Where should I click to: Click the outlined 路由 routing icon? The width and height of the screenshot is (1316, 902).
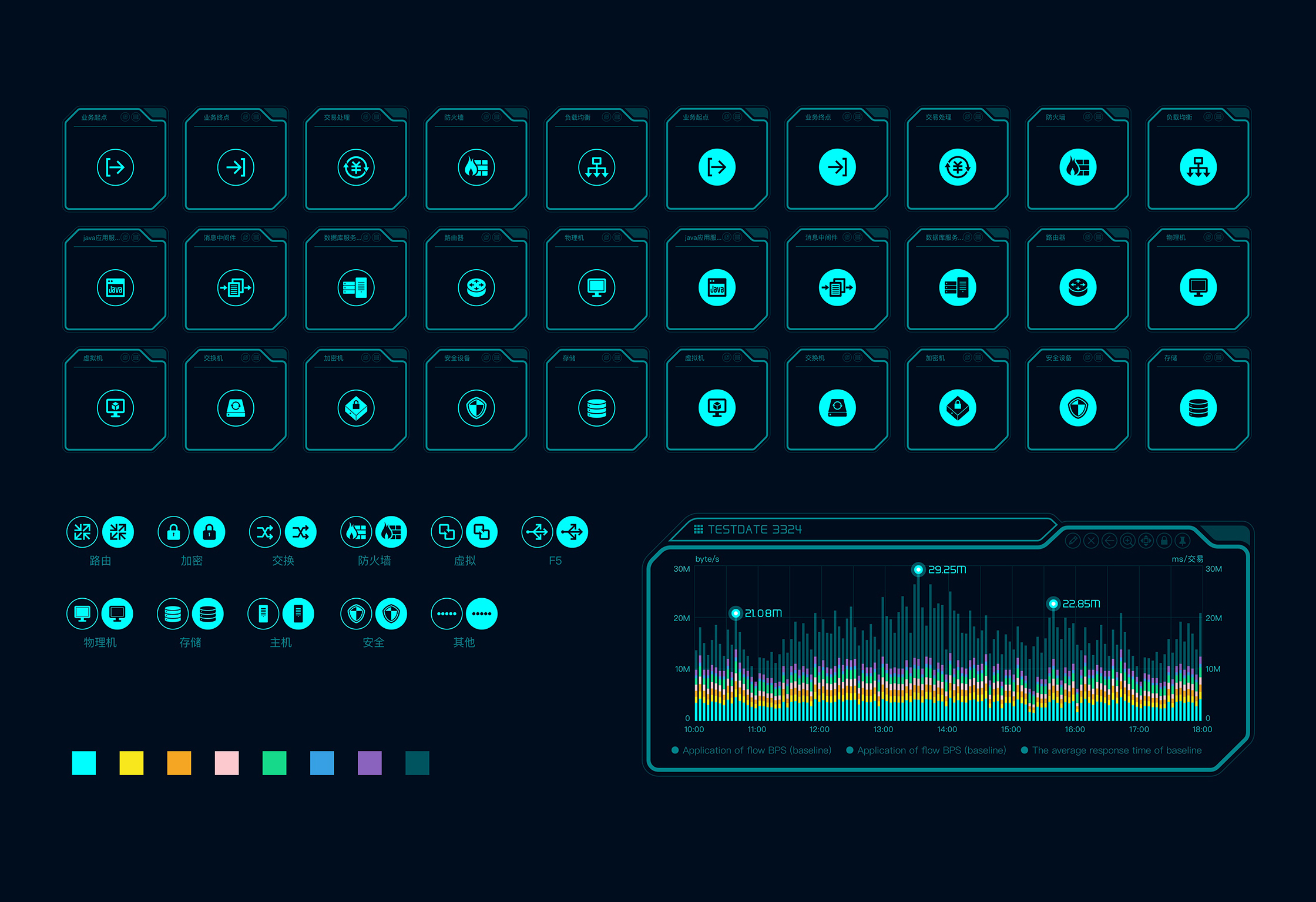pyautogui.click(x=82, y=532)
